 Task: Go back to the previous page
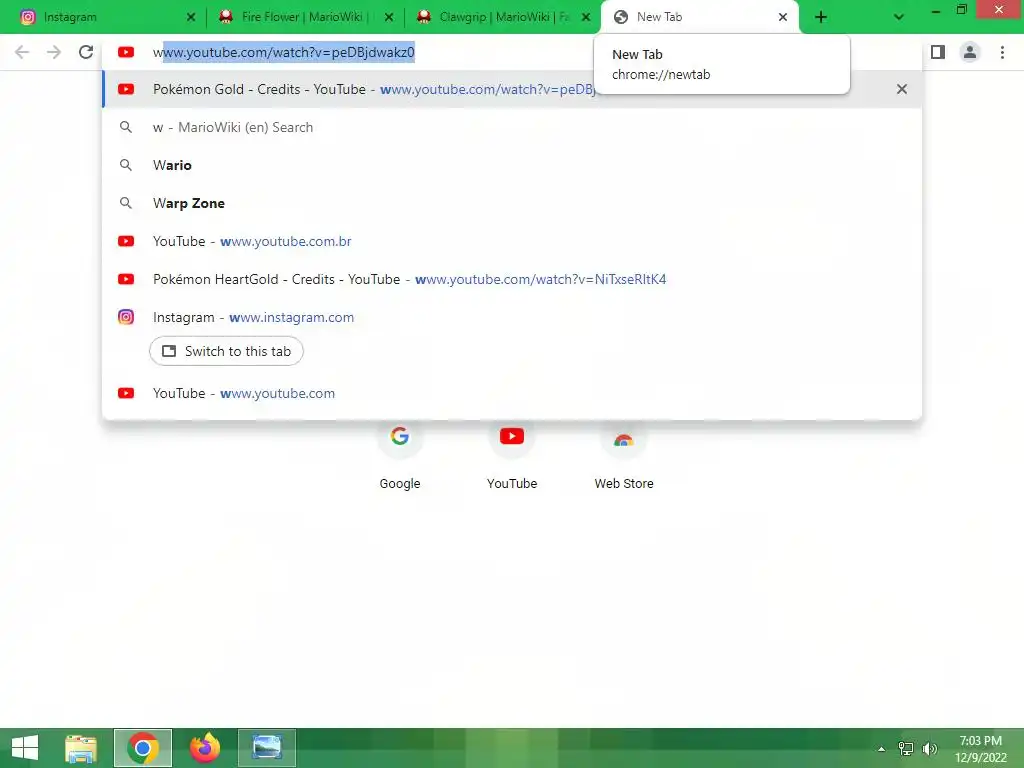click(22, 52)
